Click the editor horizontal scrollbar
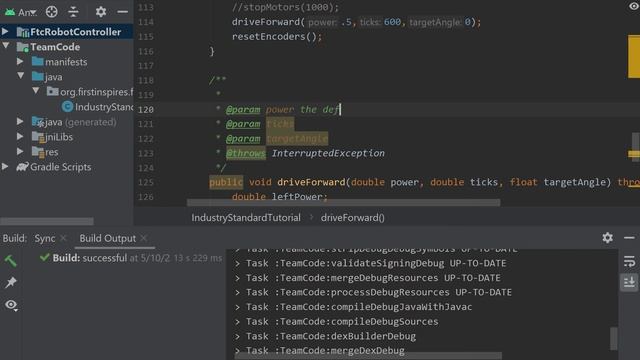 344,203
